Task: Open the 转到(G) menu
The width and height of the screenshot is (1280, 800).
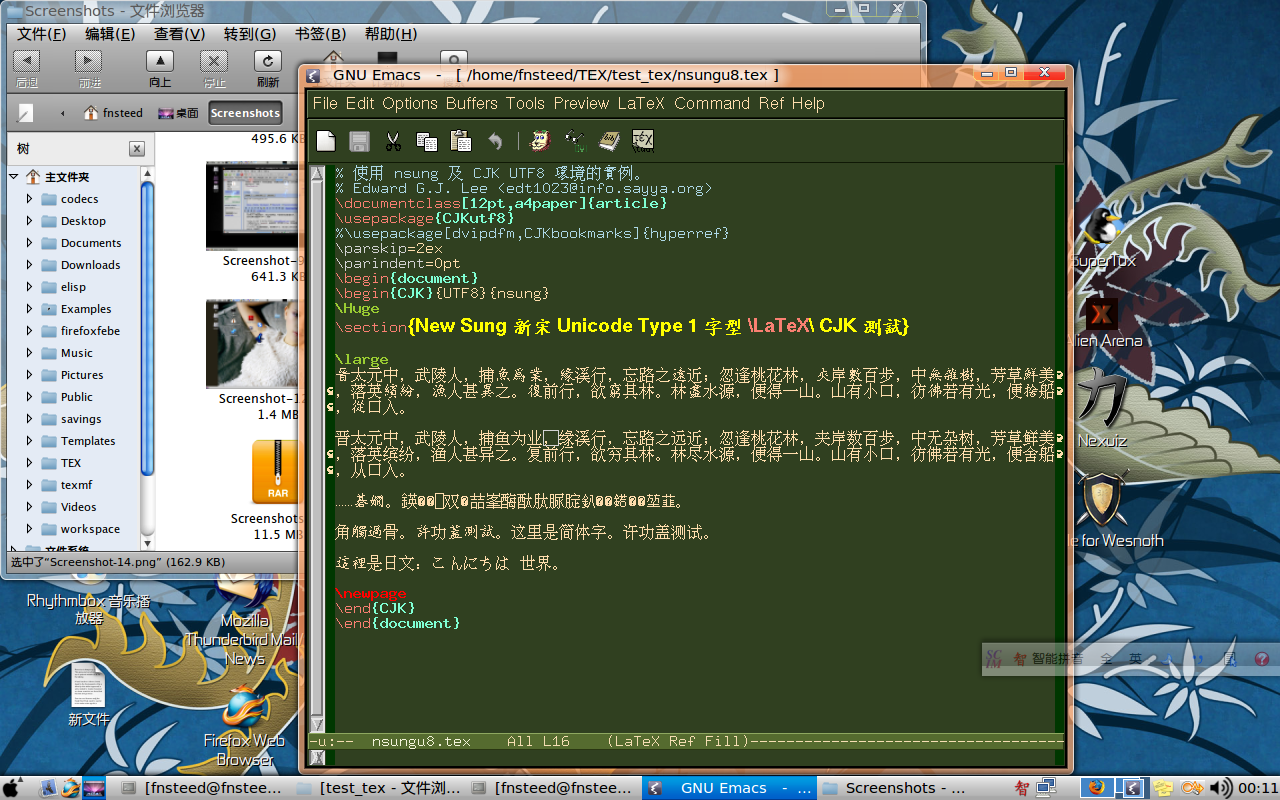Action: tap(250, 34)
